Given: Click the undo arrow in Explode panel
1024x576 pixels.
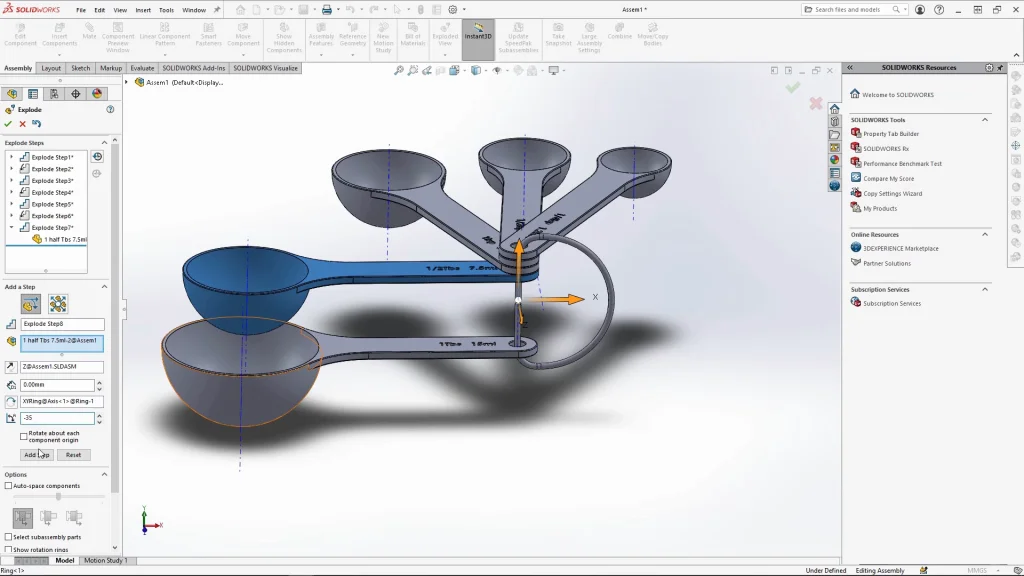Looking at the screenshot, I should coord(37,124).
